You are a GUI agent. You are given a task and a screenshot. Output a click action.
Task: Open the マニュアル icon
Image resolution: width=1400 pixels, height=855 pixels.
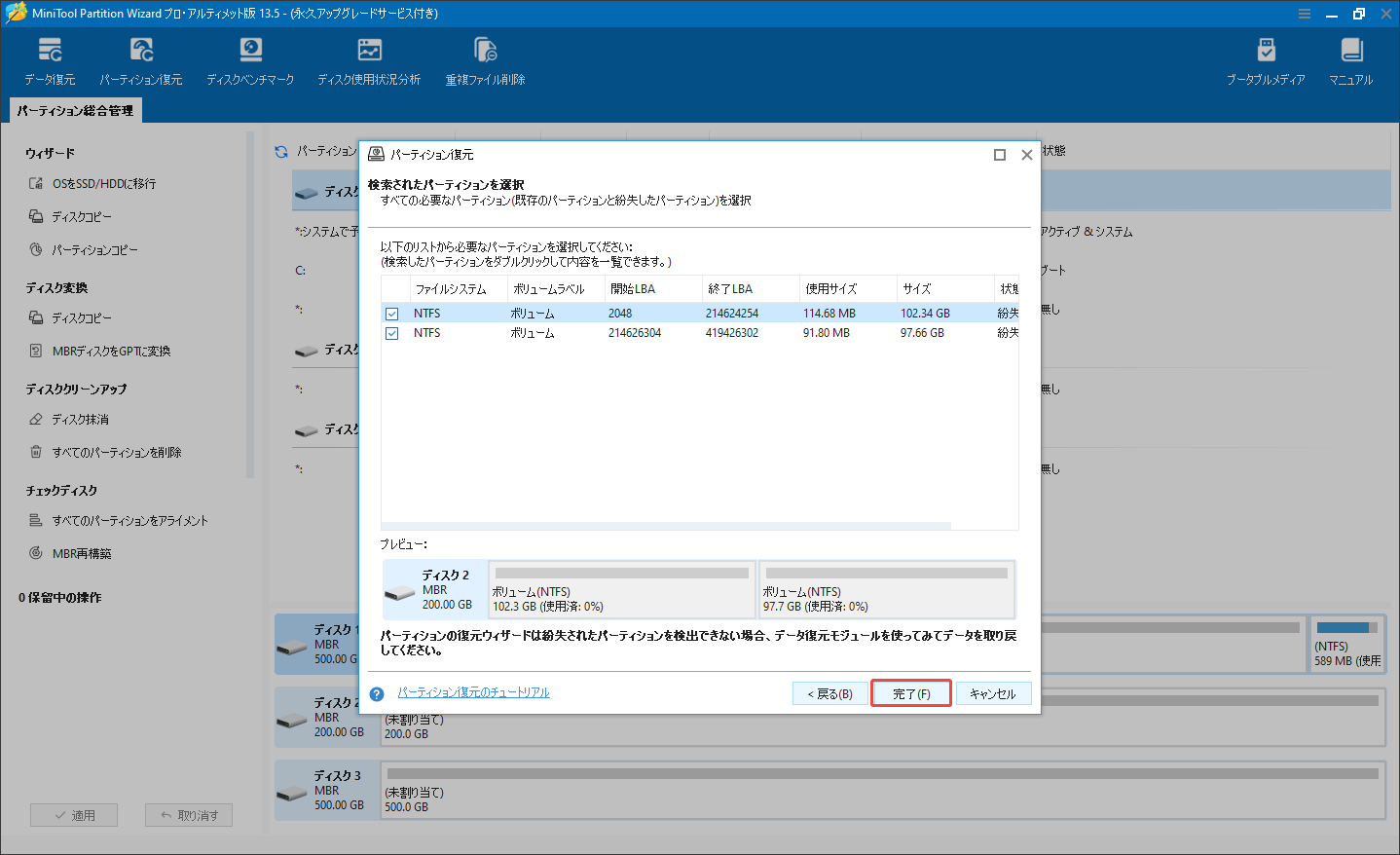(x=1350, y=58)
